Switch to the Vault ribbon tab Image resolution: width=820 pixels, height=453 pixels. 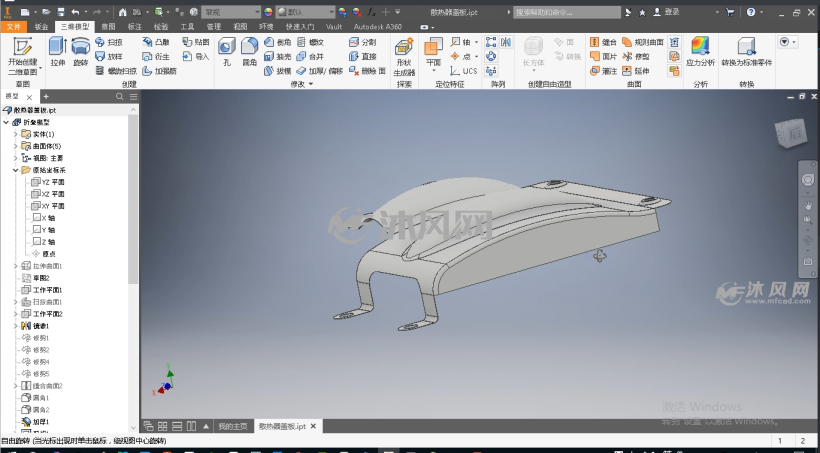tap(334, 26)
